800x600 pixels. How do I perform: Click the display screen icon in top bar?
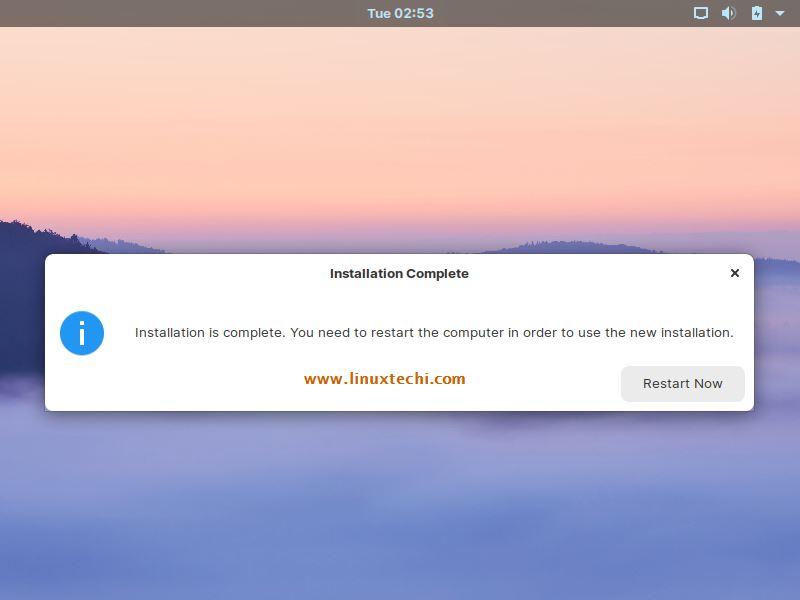click(x=701, y=13)
